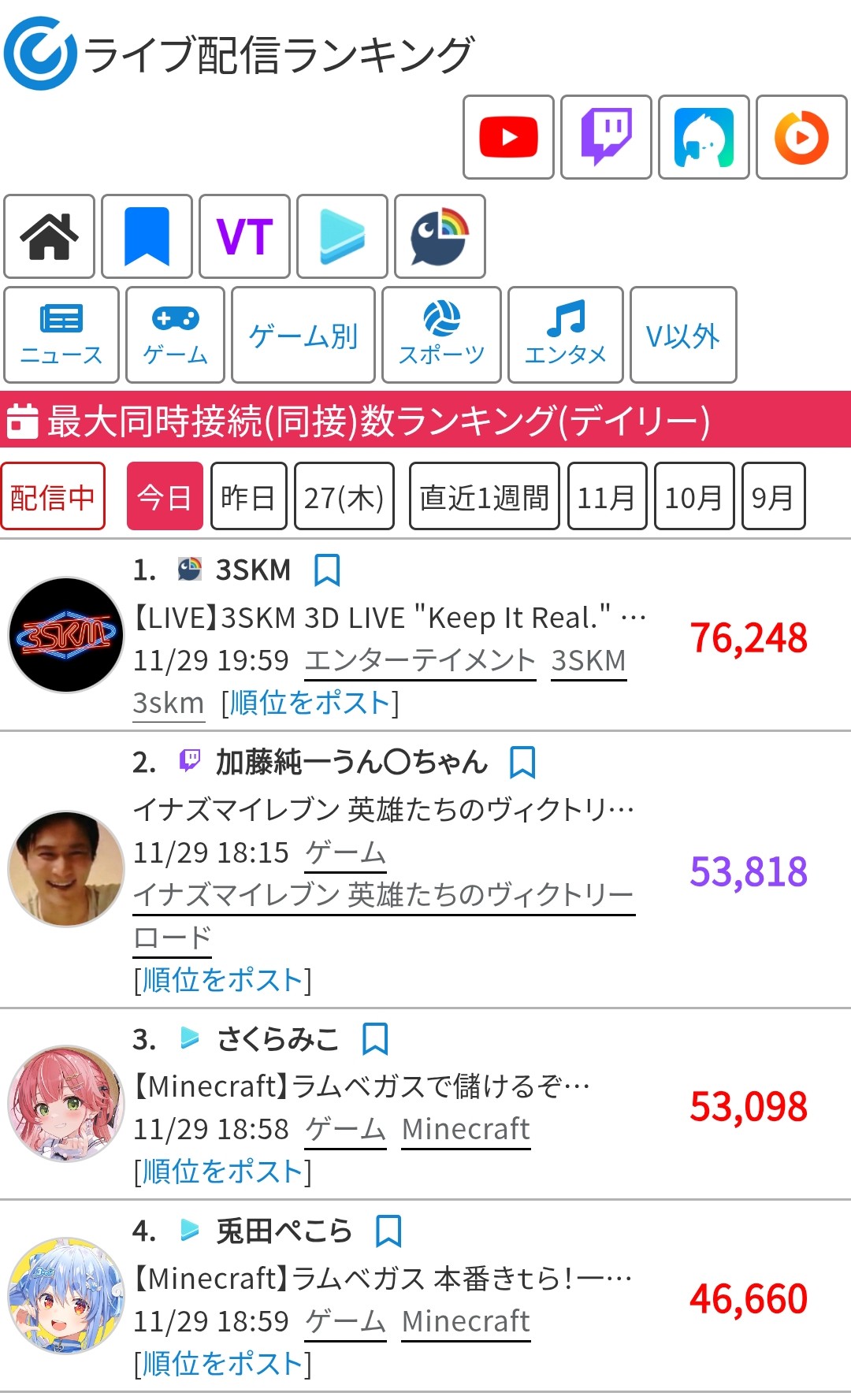The image size is (851, 1400).
Task: Click 順位をポスト link under 3SKM
Action: point(310,703)
